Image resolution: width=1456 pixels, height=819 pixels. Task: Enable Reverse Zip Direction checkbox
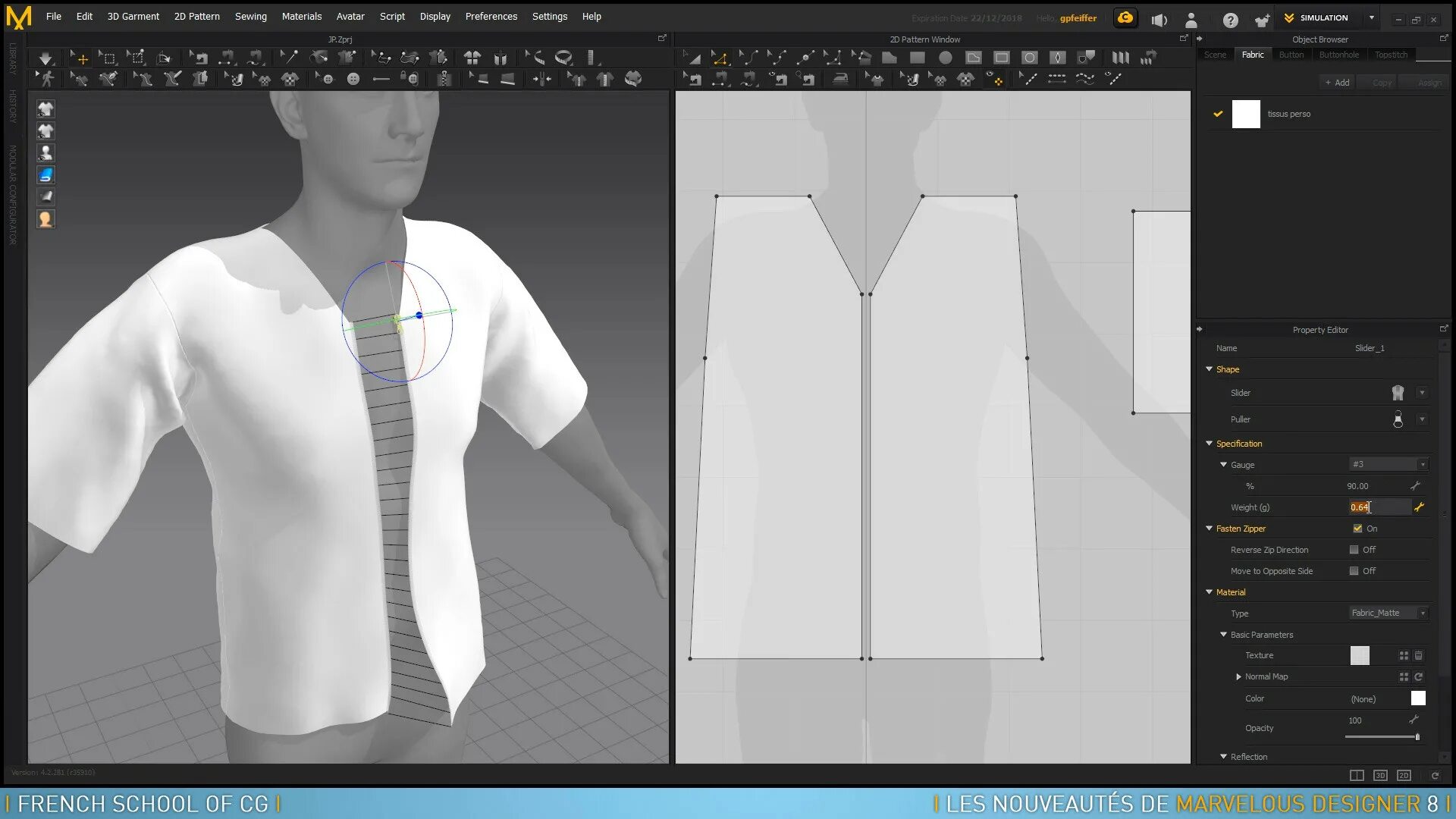click(x=1354, y=550)
